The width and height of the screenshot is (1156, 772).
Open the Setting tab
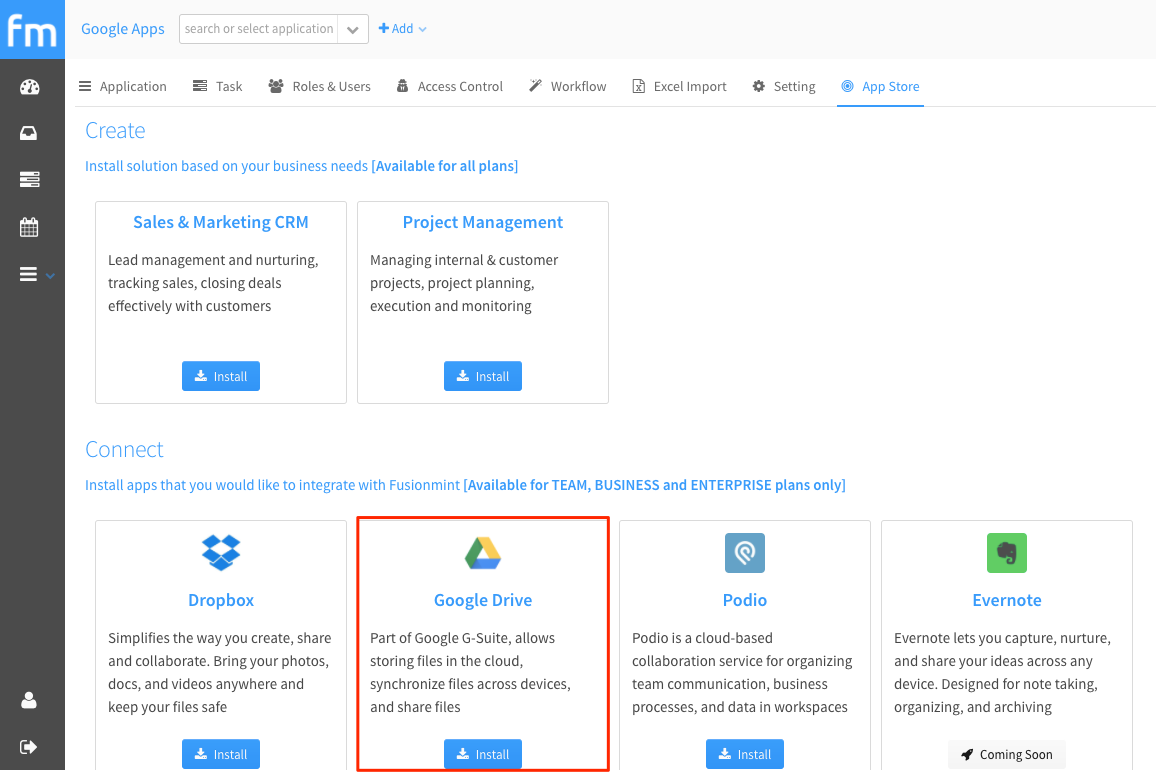(784, 86)
